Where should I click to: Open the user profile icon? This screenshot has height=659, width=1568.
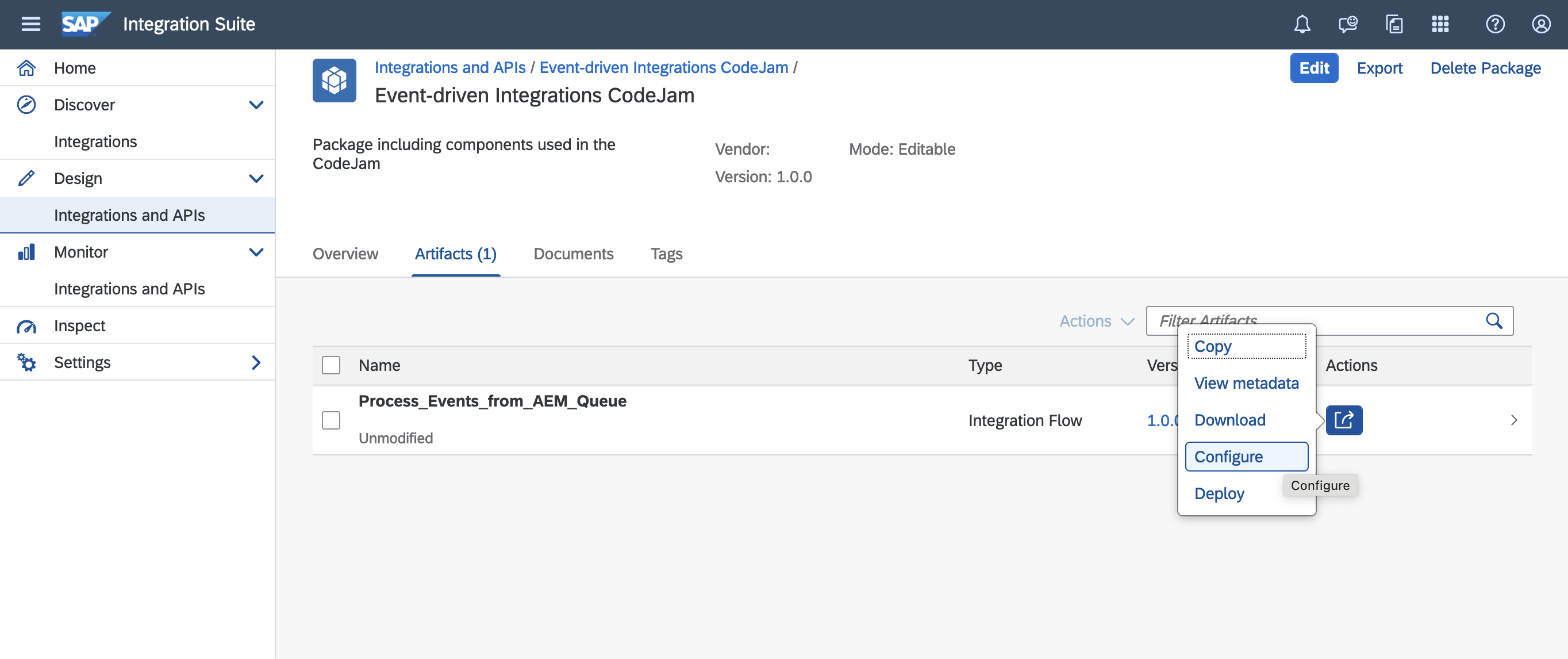click(x=1540, y=24)
